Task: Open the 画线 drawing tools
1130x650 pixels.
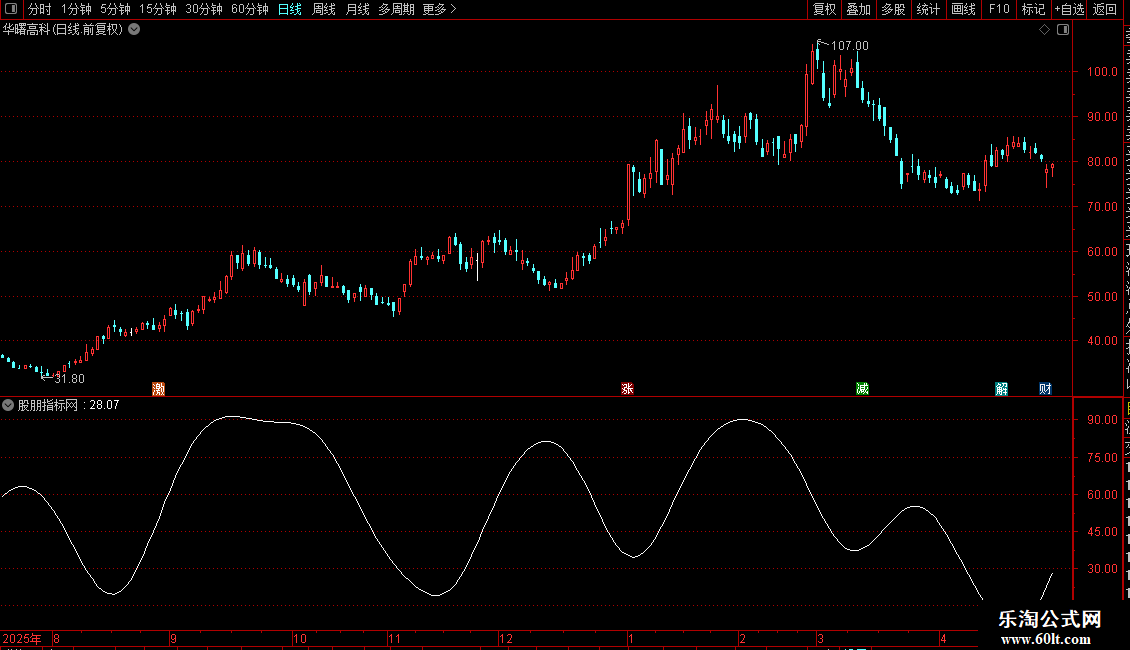Action: point(964,9)
